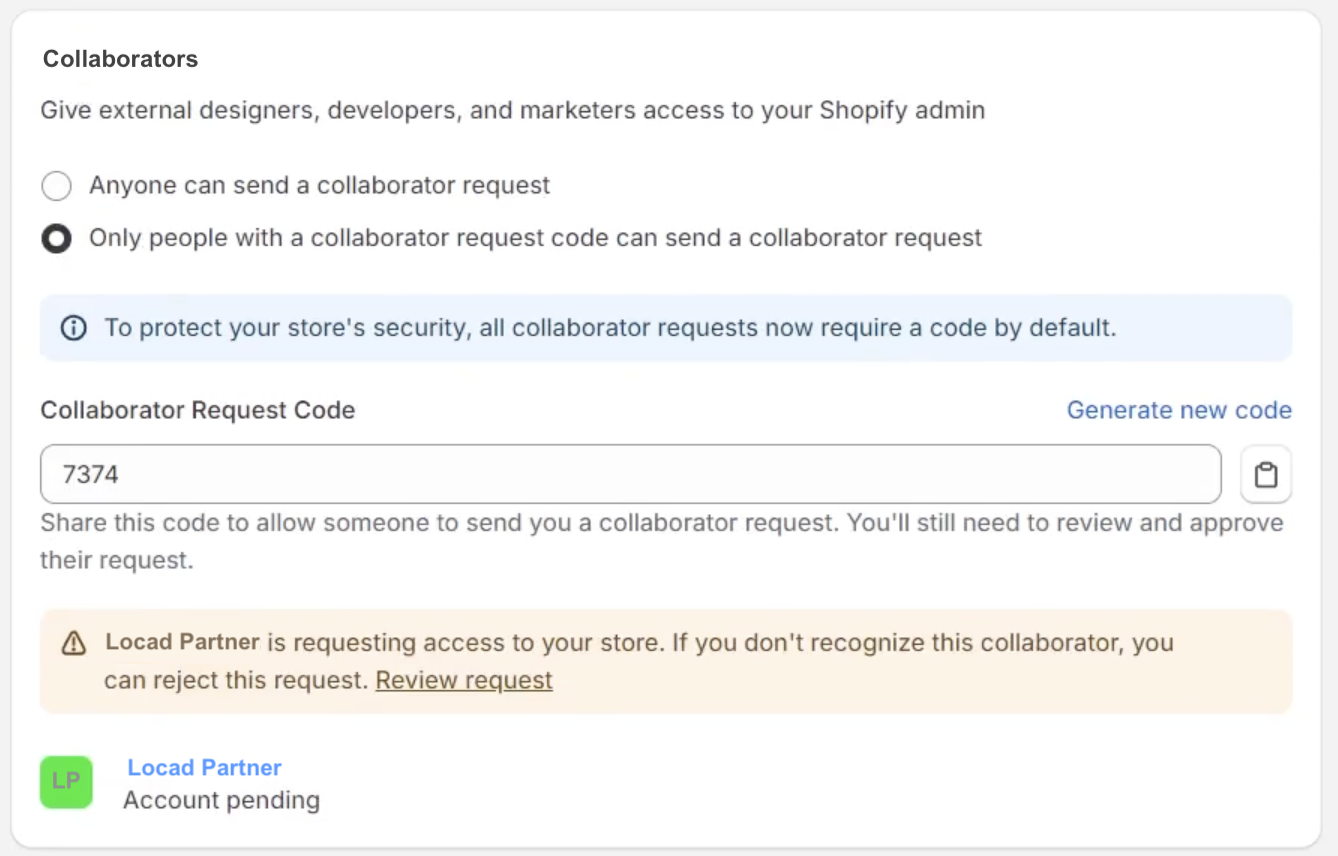The height and width of the screenshot is (856, 1338).
Task: Click the security notice text in the blue banner
Action: click(x=610, y=328)
